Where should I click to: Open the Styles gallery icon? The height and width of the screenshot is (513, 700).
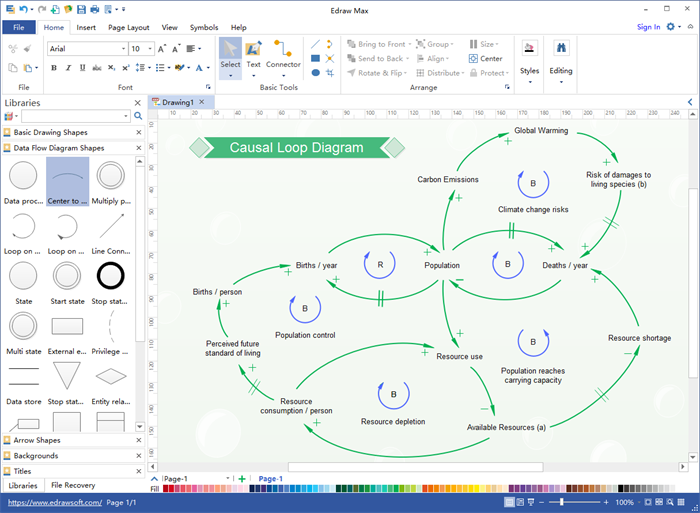pos(529,50)
